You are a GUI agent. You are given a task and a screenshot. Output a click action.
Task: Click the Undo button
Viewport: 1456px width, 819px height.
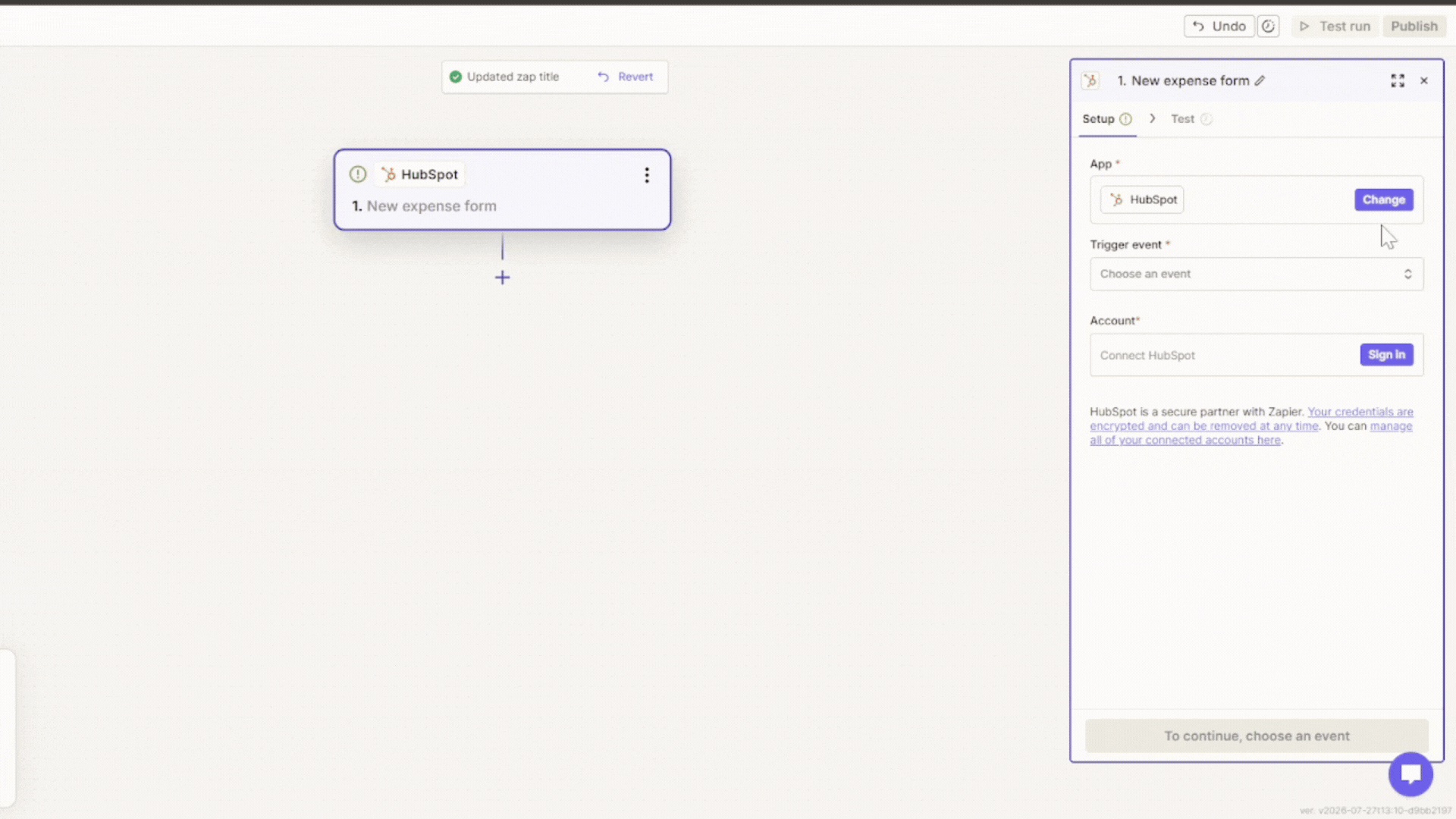1219,27
